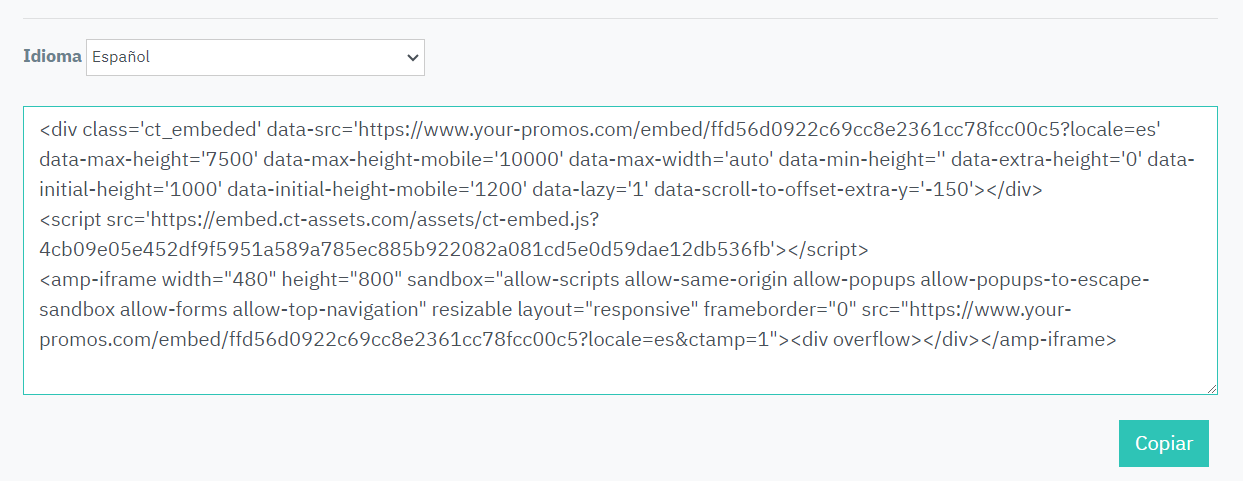This screenshot has height=481, width=1243.
Task: Click the textarea resize grip corner
Action: 1211,388
